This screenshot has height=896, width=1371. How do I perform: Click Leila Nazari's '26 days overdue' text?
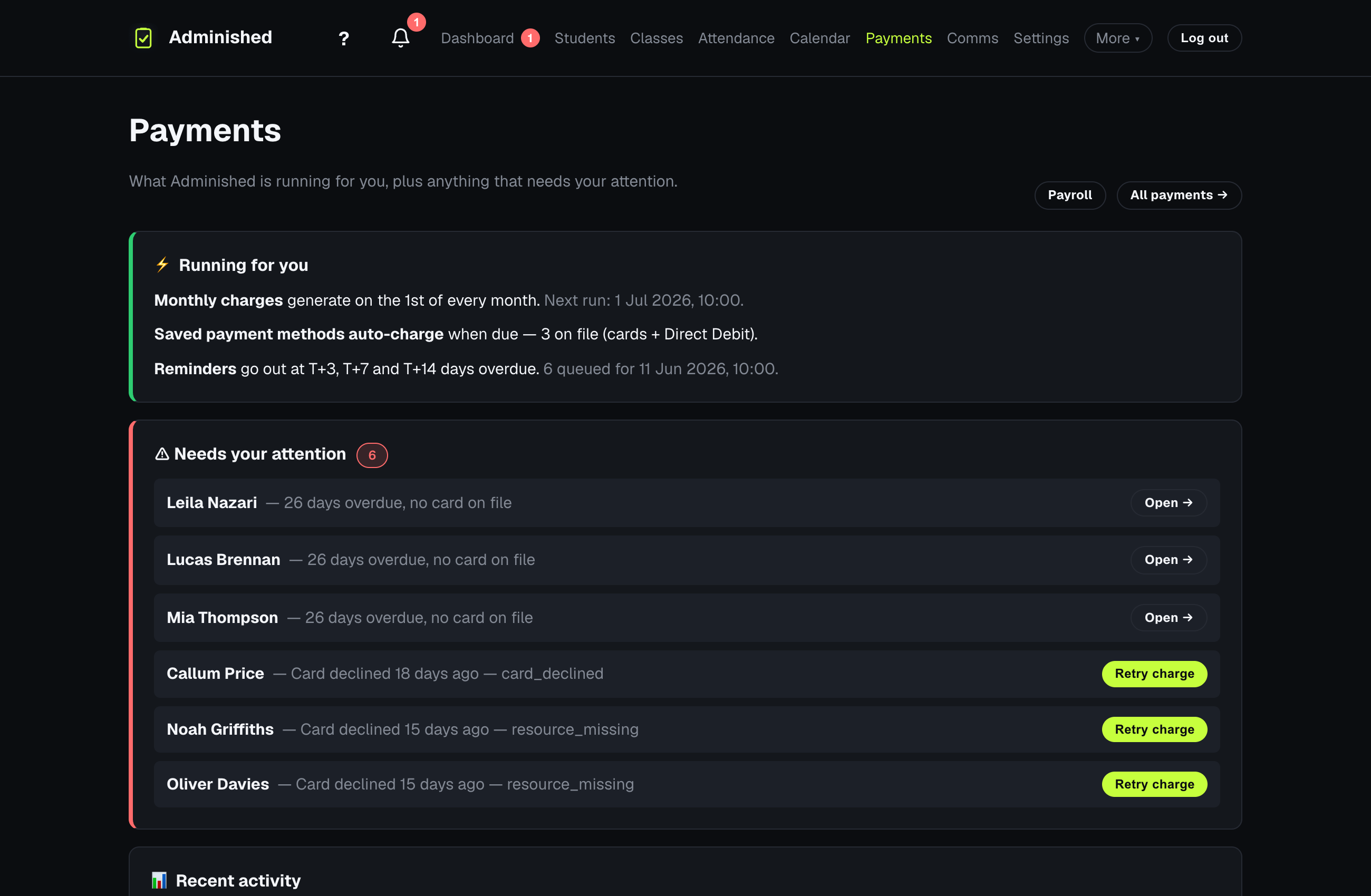pyautogui.click(x=342, y=503)
